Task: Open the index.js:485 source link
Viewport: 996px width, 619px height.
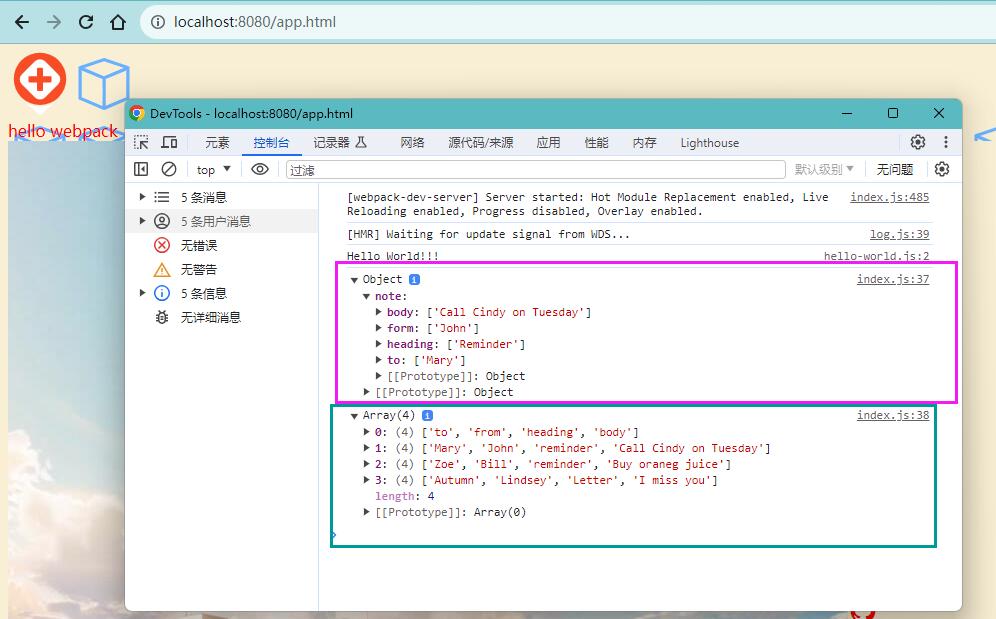Action: point(889,197)
